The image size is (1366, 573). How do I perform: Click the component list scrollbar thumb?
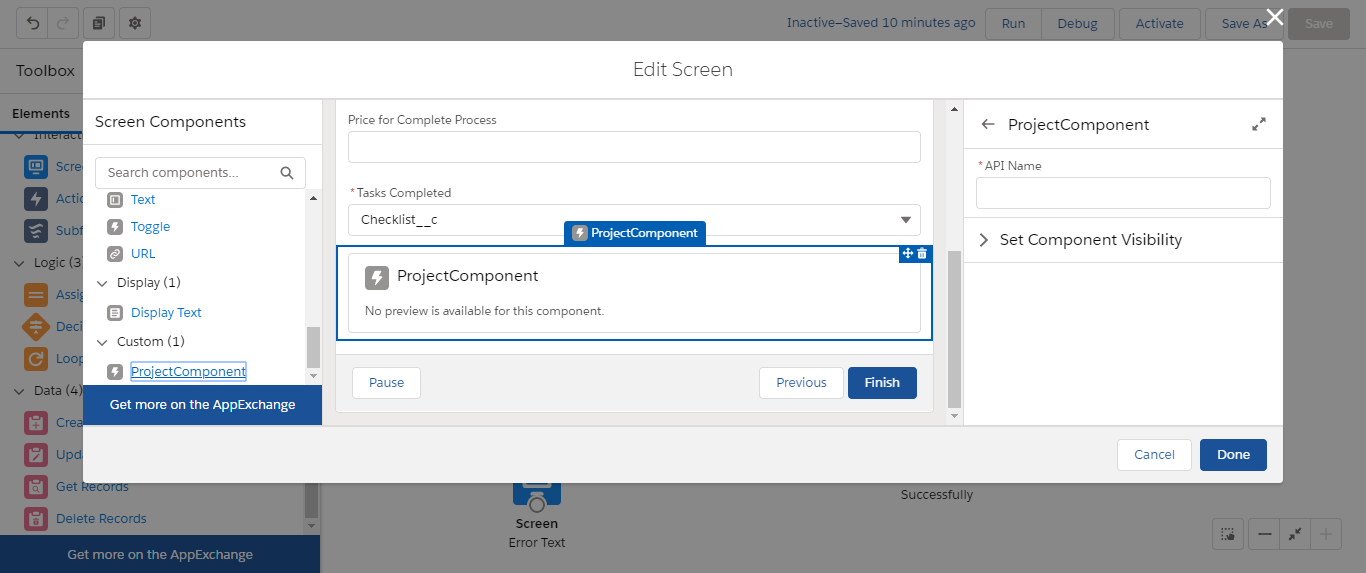tap(313, 347)
